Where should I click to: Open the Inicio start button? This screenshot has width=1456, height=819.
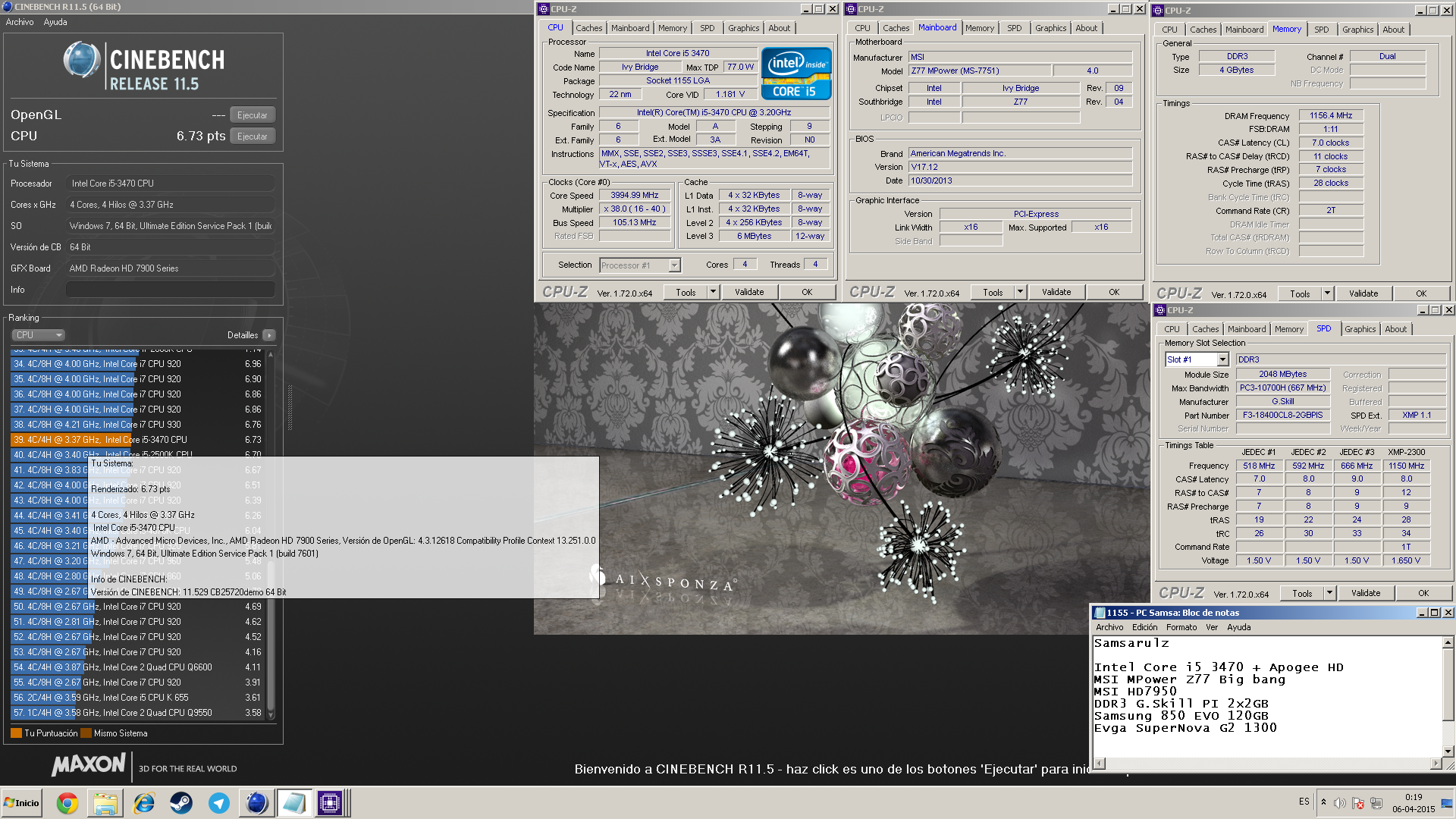coord(22,803)
